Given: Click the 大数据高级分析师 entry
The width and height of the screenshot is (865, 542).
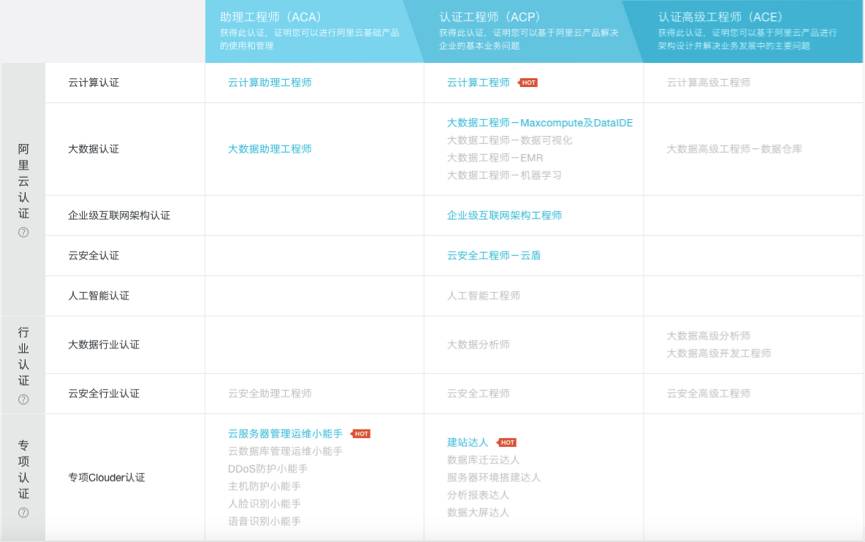Looking at the screenshot, I should 708,336.
